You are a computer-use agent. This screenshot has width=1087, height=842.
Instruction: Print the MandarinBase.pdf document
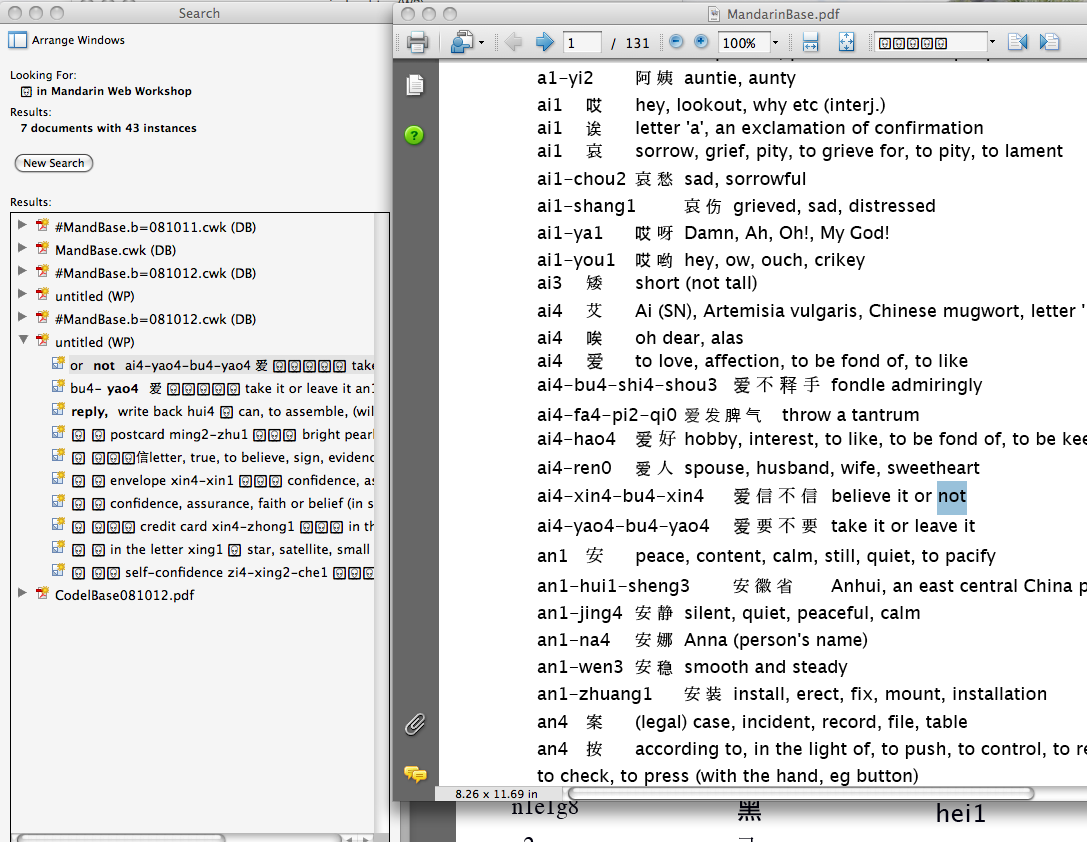point(417,43)
